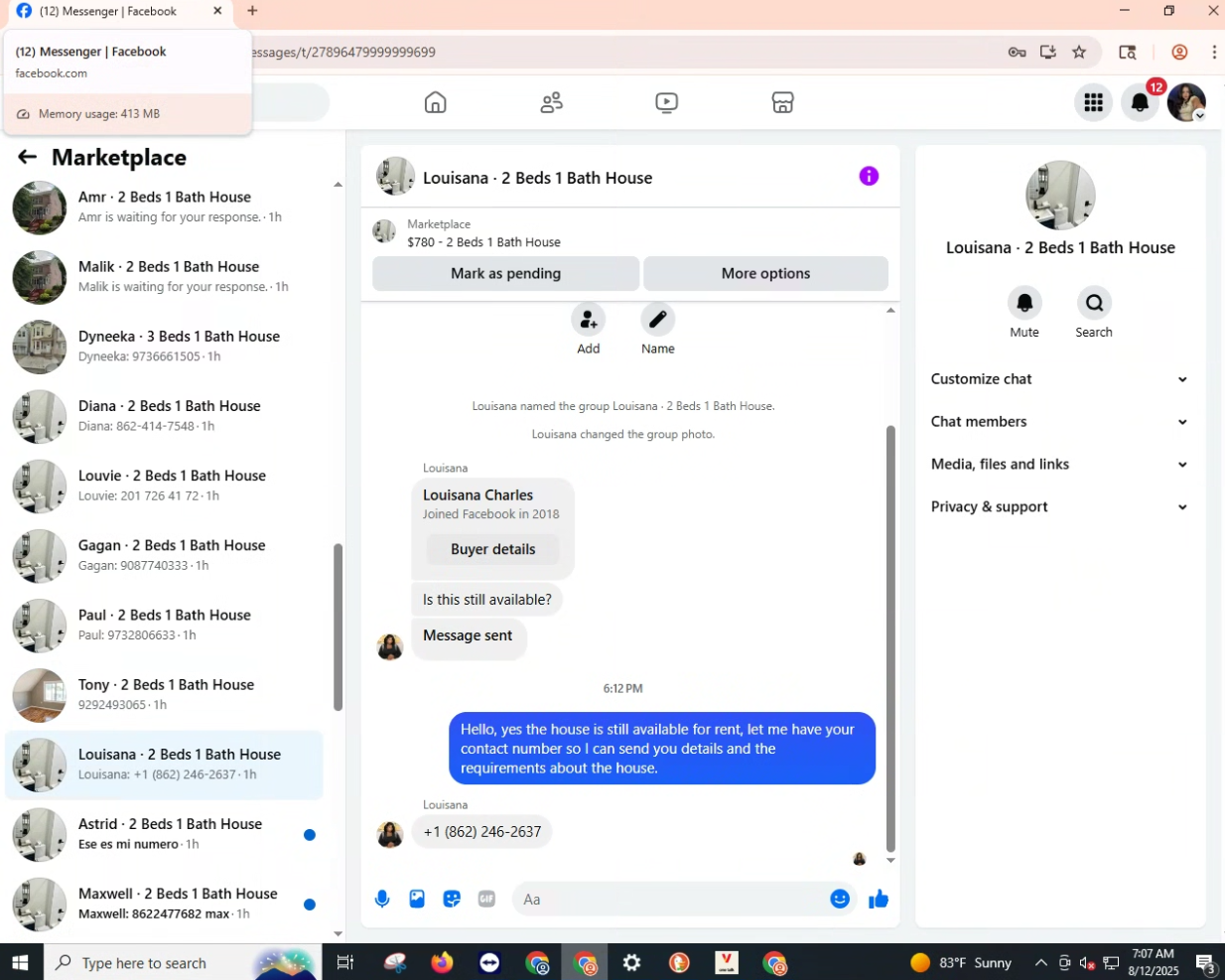Open emoji picker in message box
This screenshot has width=1225, height=980.
tap(840, 899)
